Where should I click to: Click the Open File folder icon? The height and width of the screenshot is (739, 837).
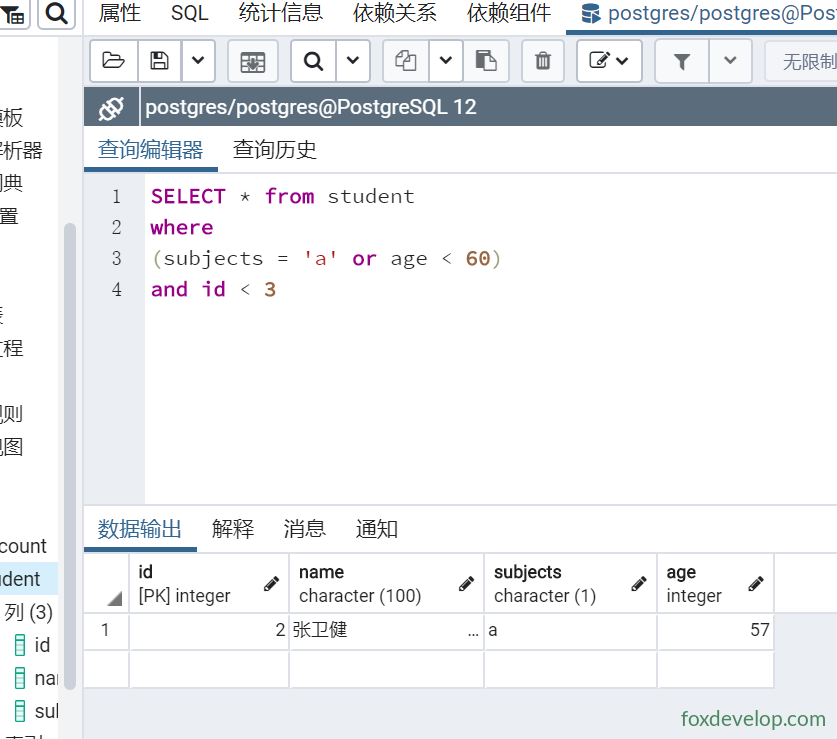pos(114,61)
